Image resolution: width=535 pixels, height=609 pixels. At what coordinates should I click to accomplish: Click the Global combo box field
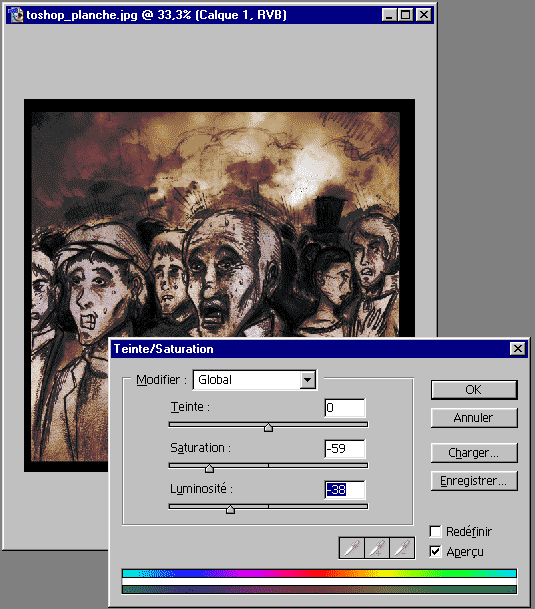click(x=254, y=380)
